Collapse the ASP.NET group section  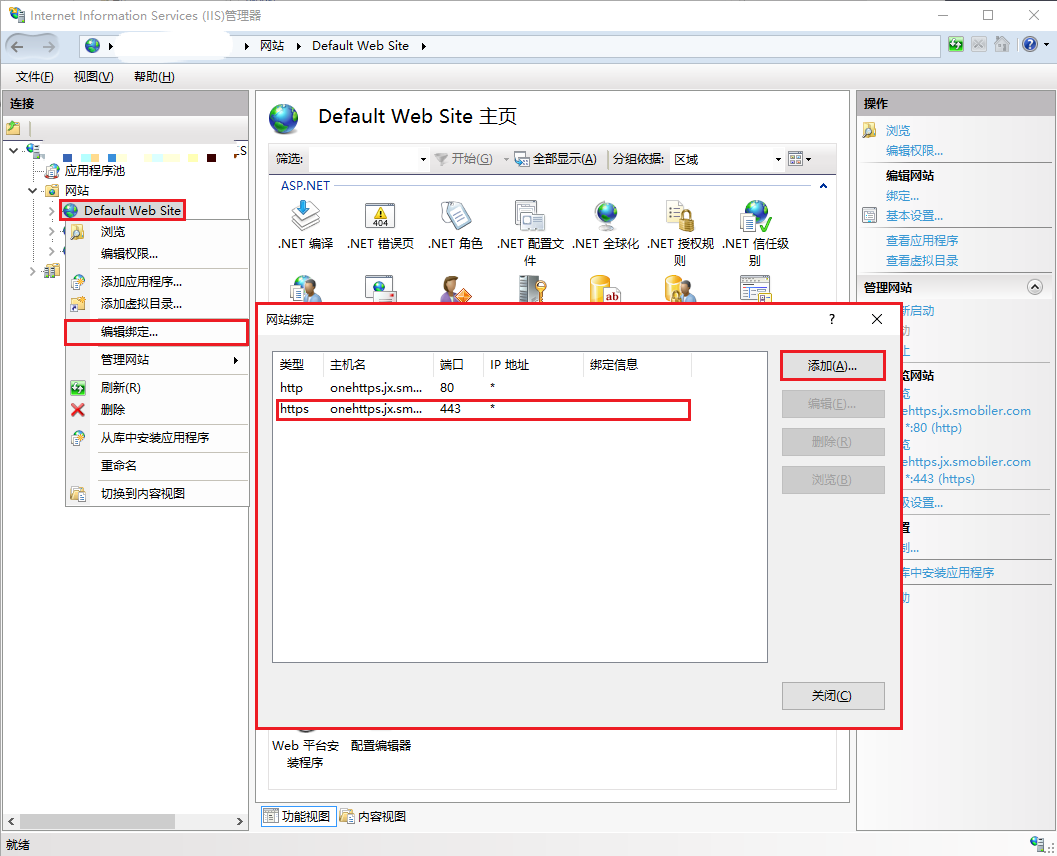[823, 186]
